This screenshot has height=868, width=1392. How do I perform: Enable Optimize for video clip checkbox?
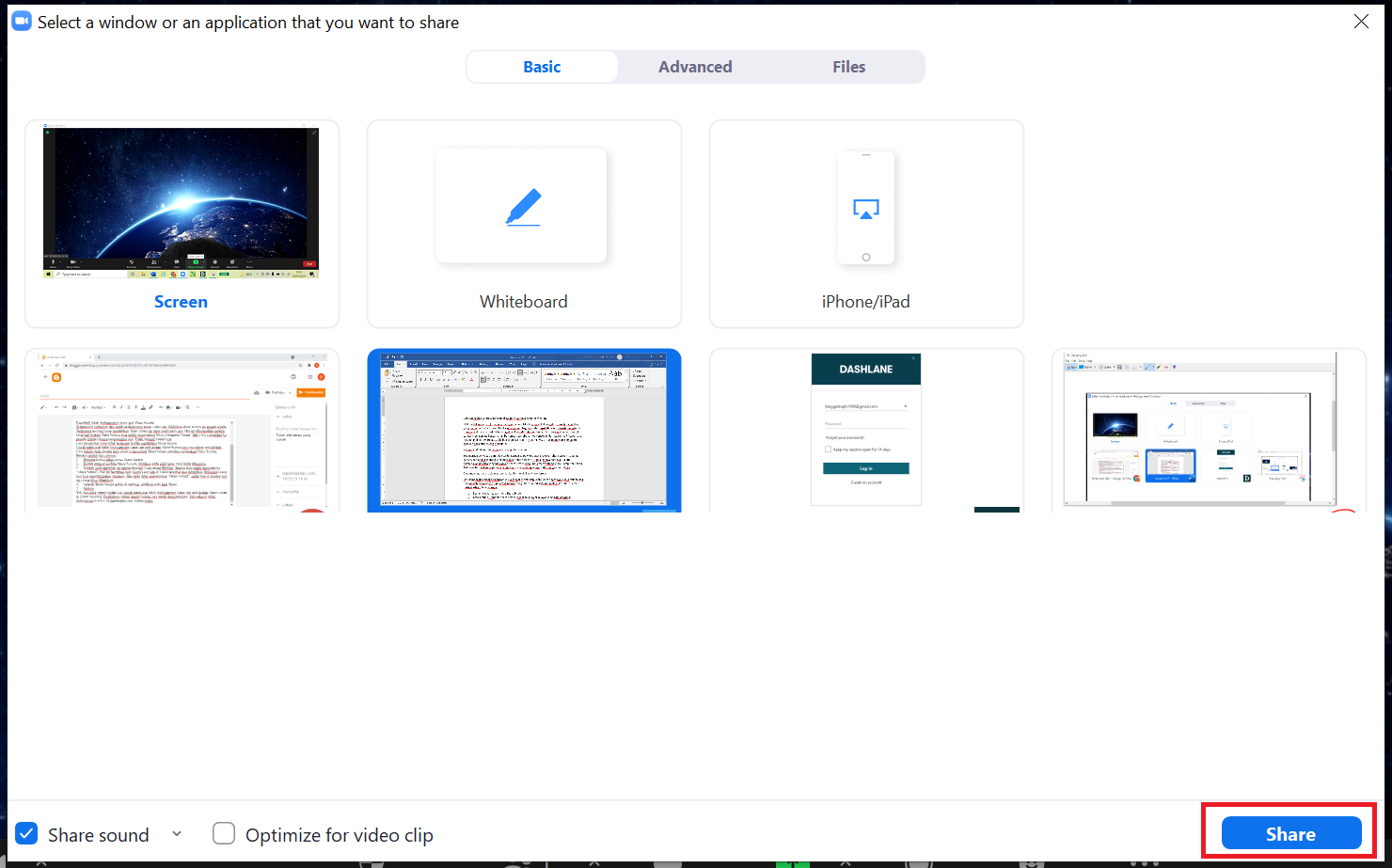click(224, 834)
